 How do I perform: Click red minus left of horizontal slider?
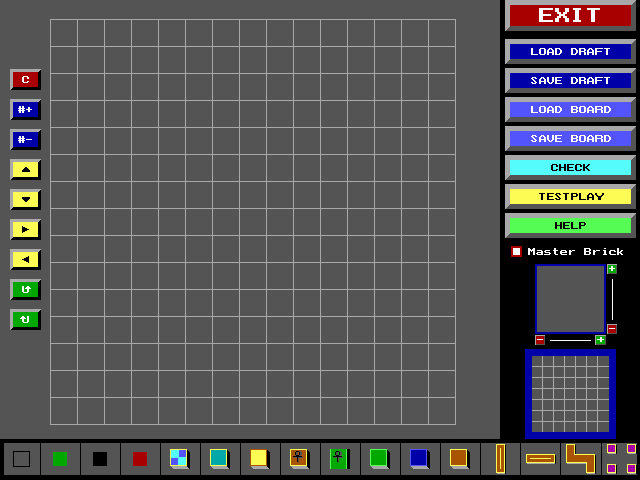click(x=540, y=340)
